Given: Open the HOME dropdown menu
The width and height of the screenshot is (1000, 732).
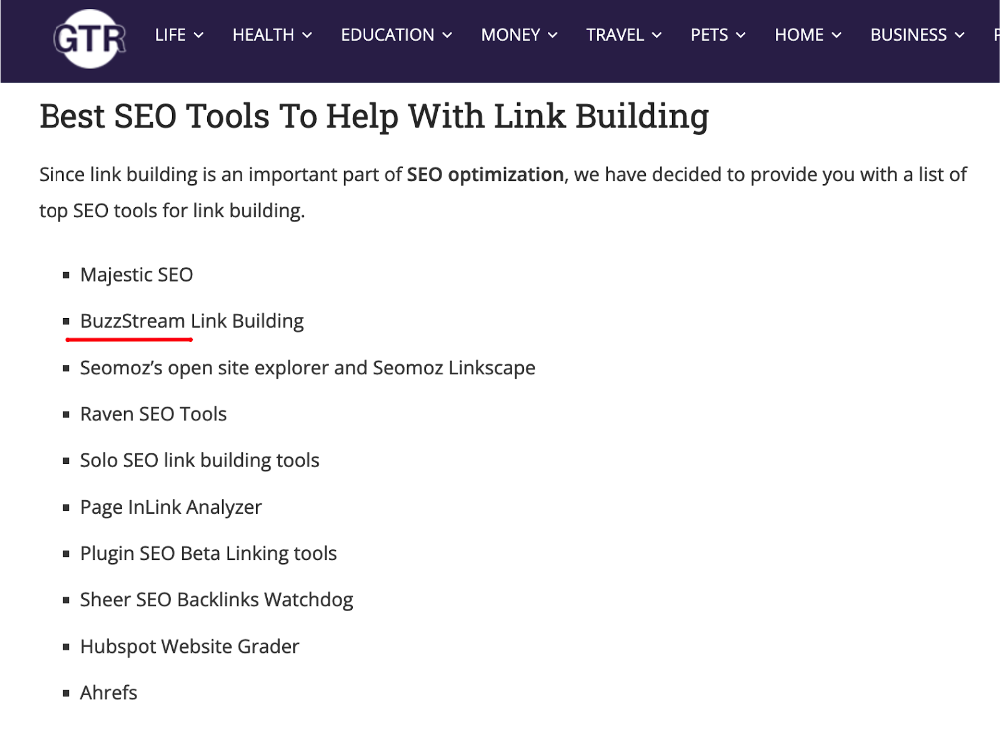Looking at the screenshot, I should tap(799, 34).
